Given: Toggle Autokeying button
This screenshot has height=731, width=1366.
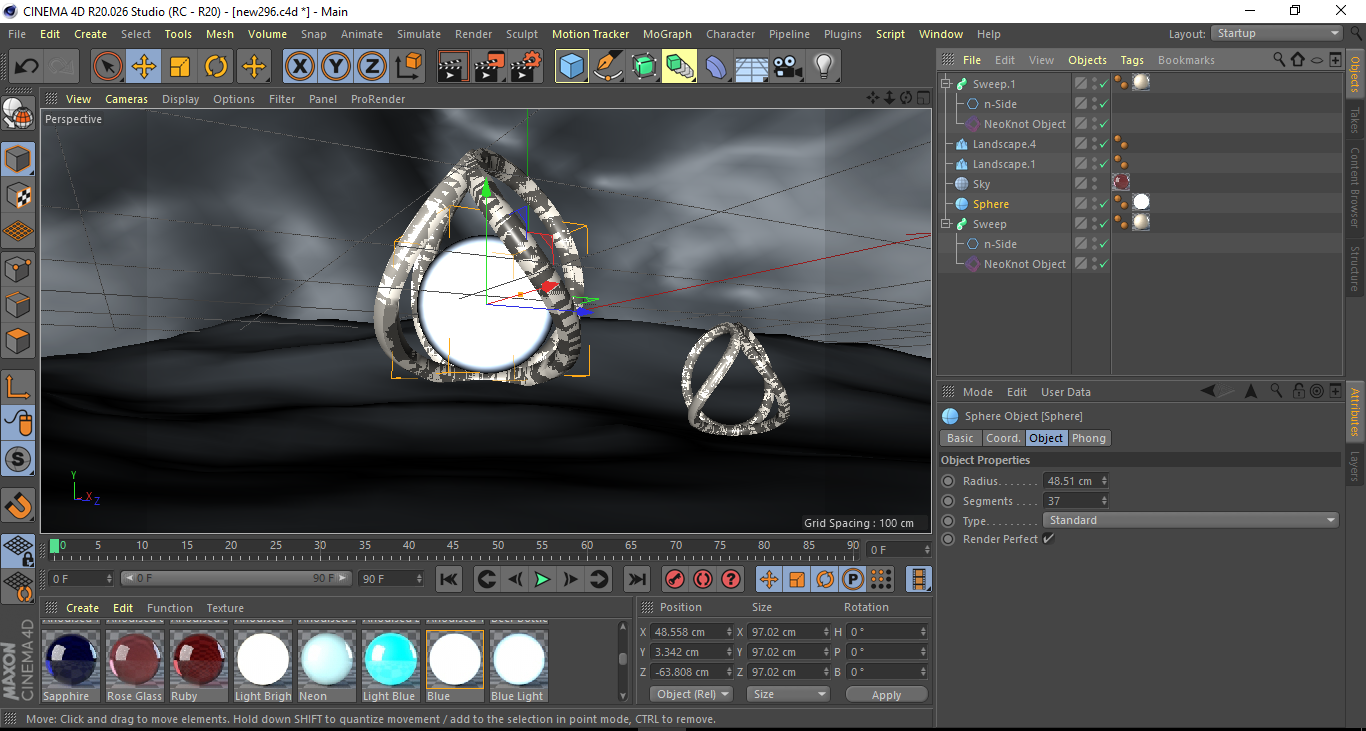Looking at the screenshot, I should tap(703, 579).
